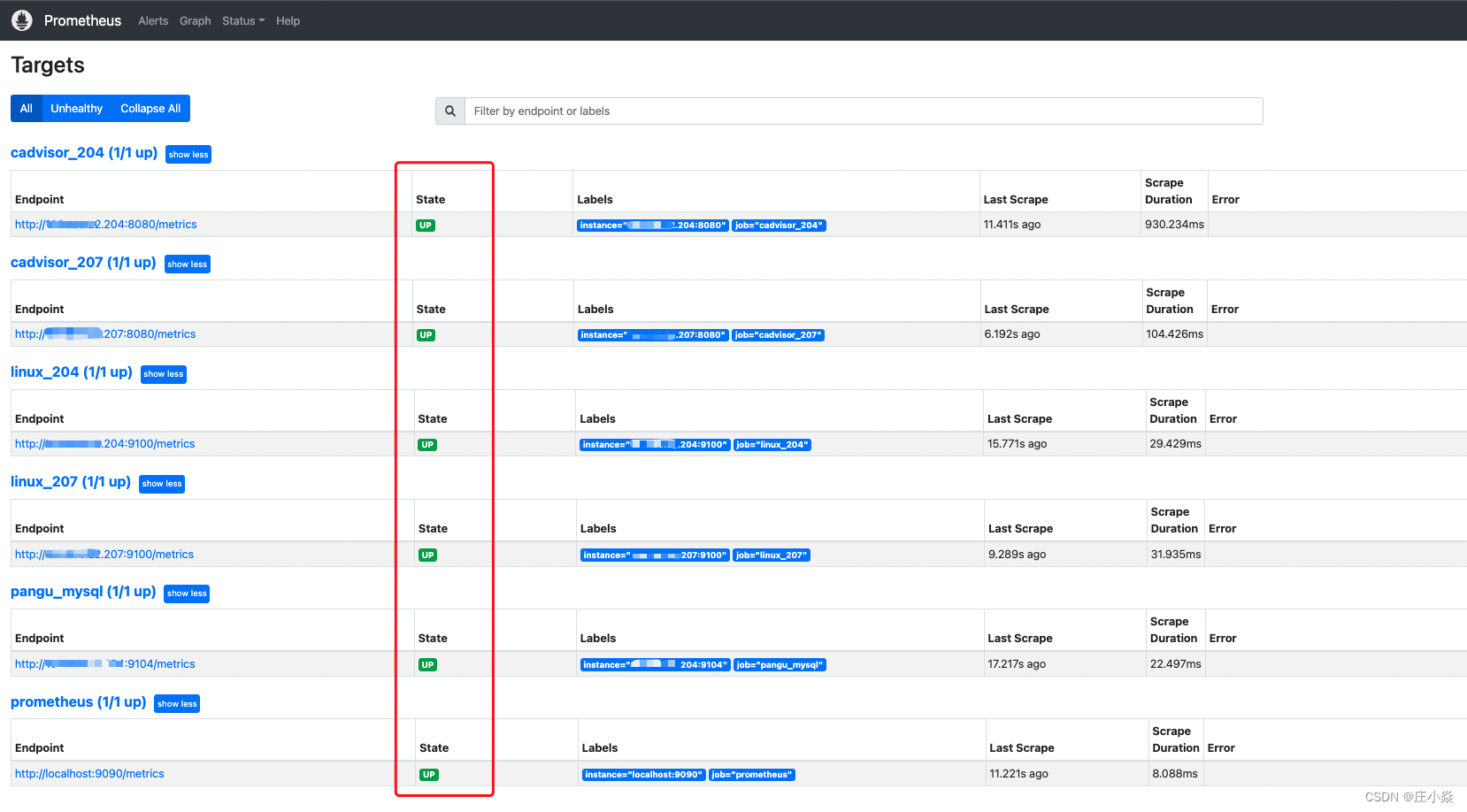Click the cadvisor_207 (1/1 up) heading
The width and height of the screenshot is (1467, 812).
click(x=83, y=263)
